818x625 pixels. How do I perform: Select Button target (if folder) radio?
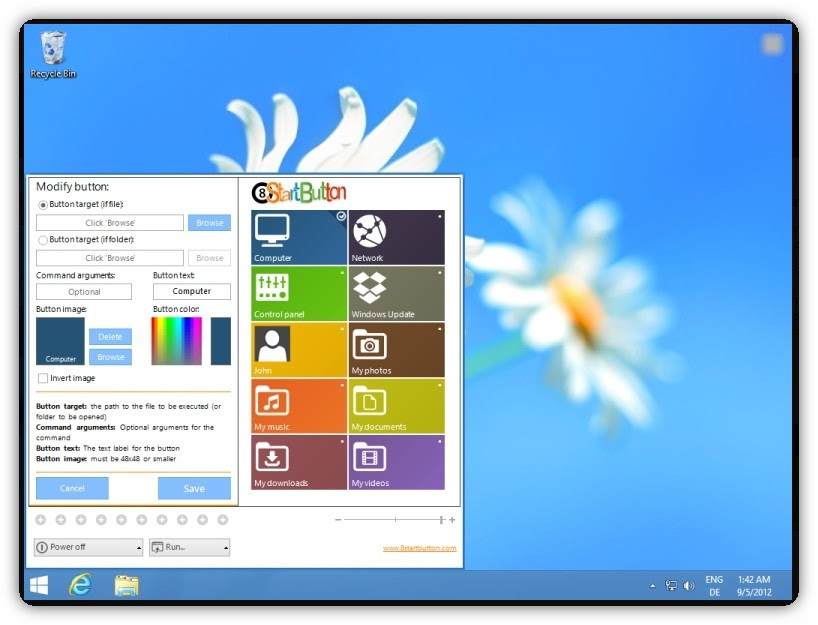click(43, 240)
